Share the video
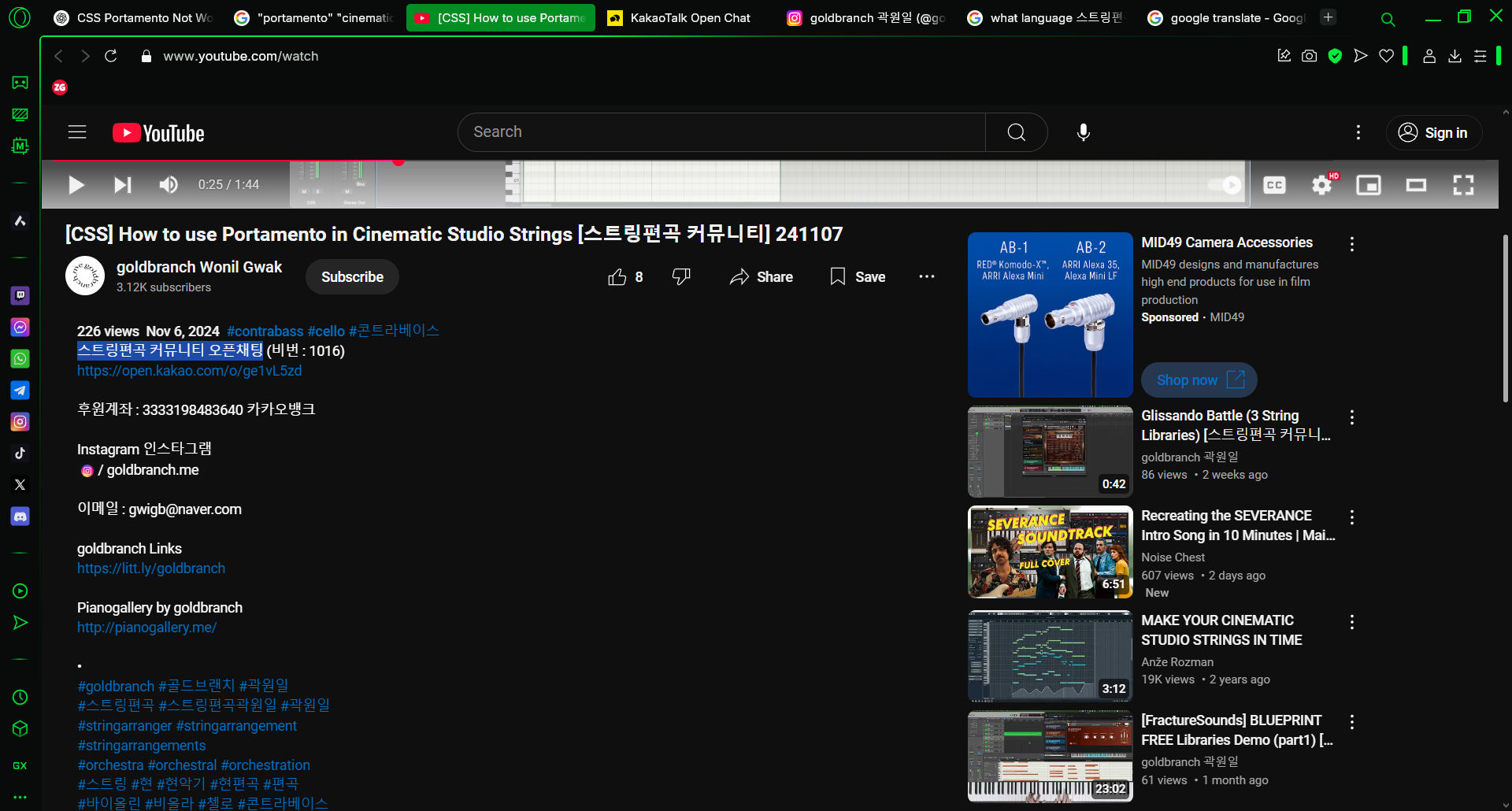Screen dimensions: 1512x811 (x=761, y=277)
